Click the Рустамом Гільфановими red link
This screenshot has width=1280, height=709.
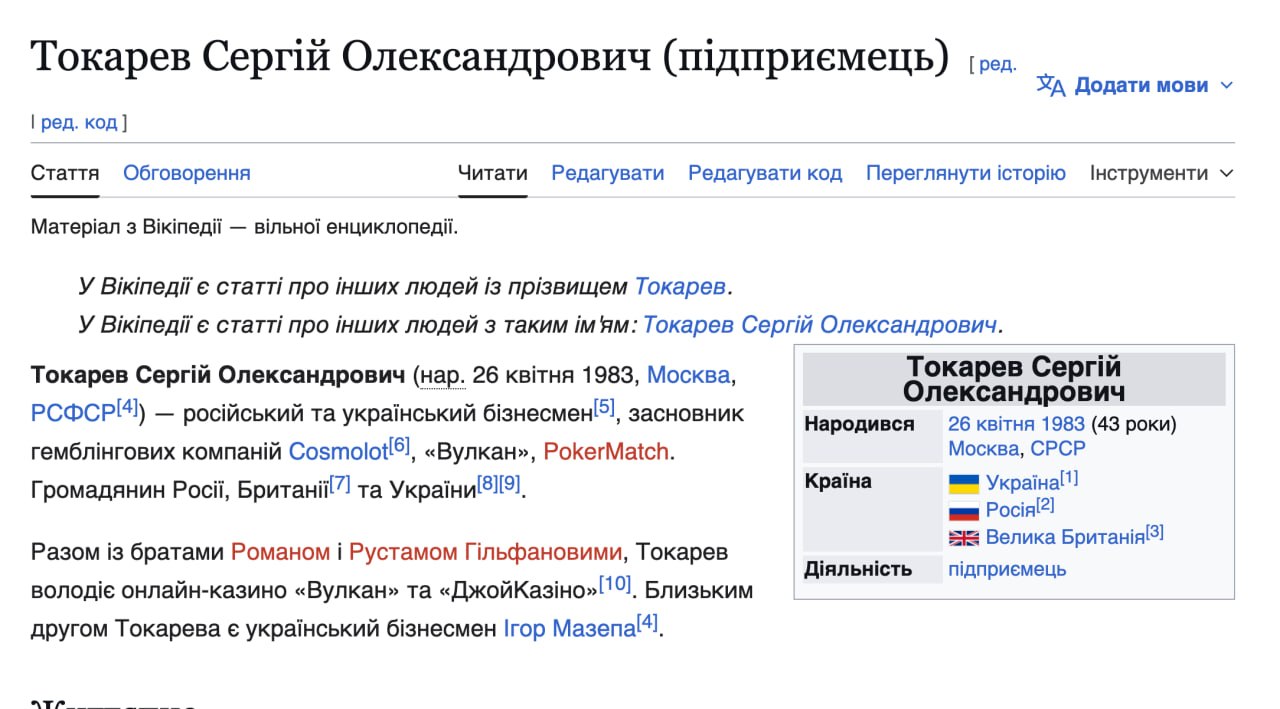pos(485,552)
